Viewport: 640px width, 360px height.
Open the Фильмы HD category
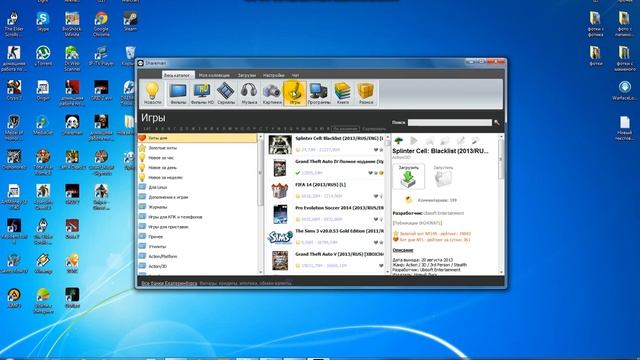point(202,93)
